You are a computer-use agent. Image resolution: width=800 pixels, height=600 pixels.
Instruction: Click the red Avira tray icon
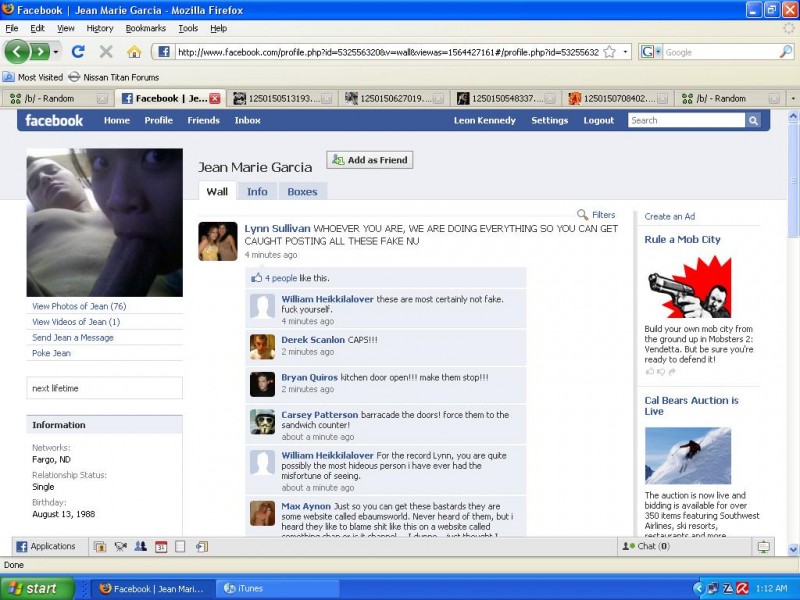pyautogui.click(x=742, y=588)
